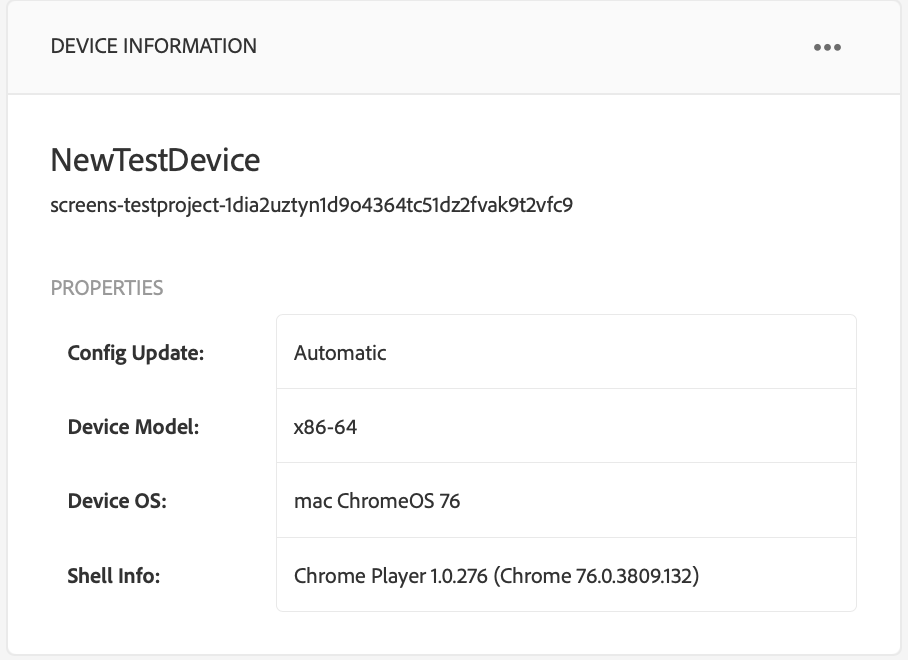Open the more options ellipsis menu
Screen dimensions: 908x660
click(827, 47)
